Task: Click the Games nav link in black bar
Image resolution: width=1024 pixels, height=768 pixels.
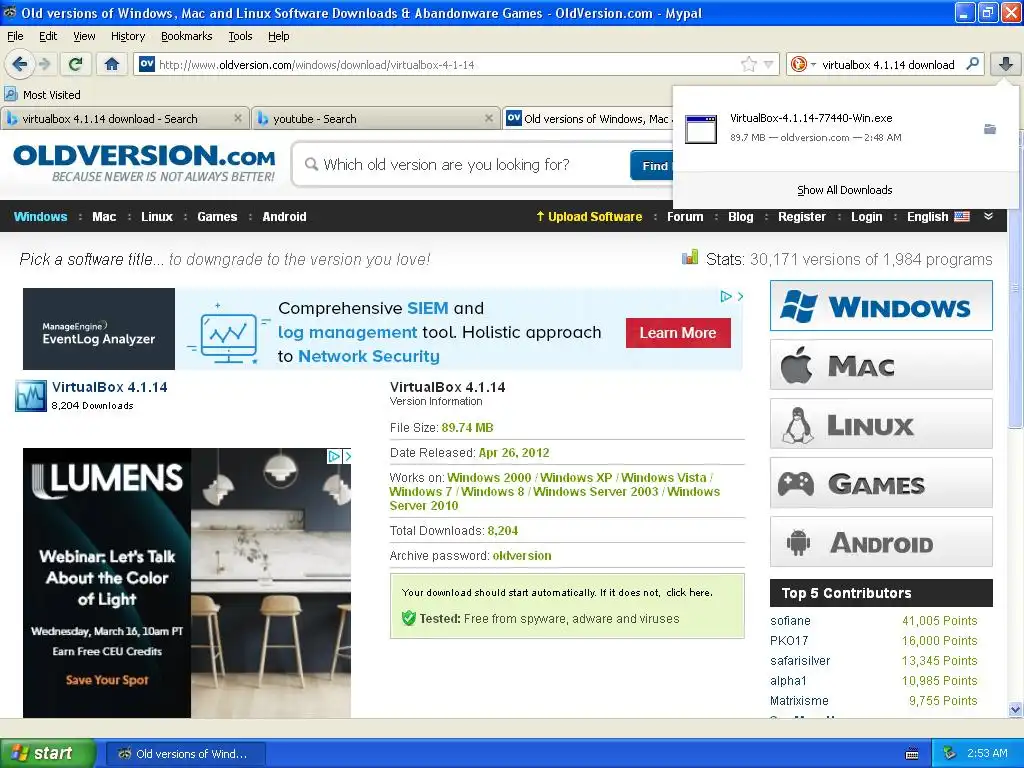Action: tap(217, 217)
